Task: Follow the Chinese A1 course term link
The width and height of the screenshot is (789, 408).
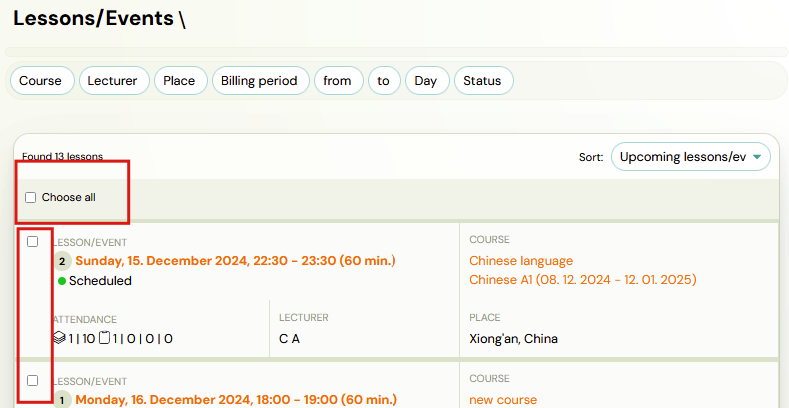Action: [x=582, y=280]
